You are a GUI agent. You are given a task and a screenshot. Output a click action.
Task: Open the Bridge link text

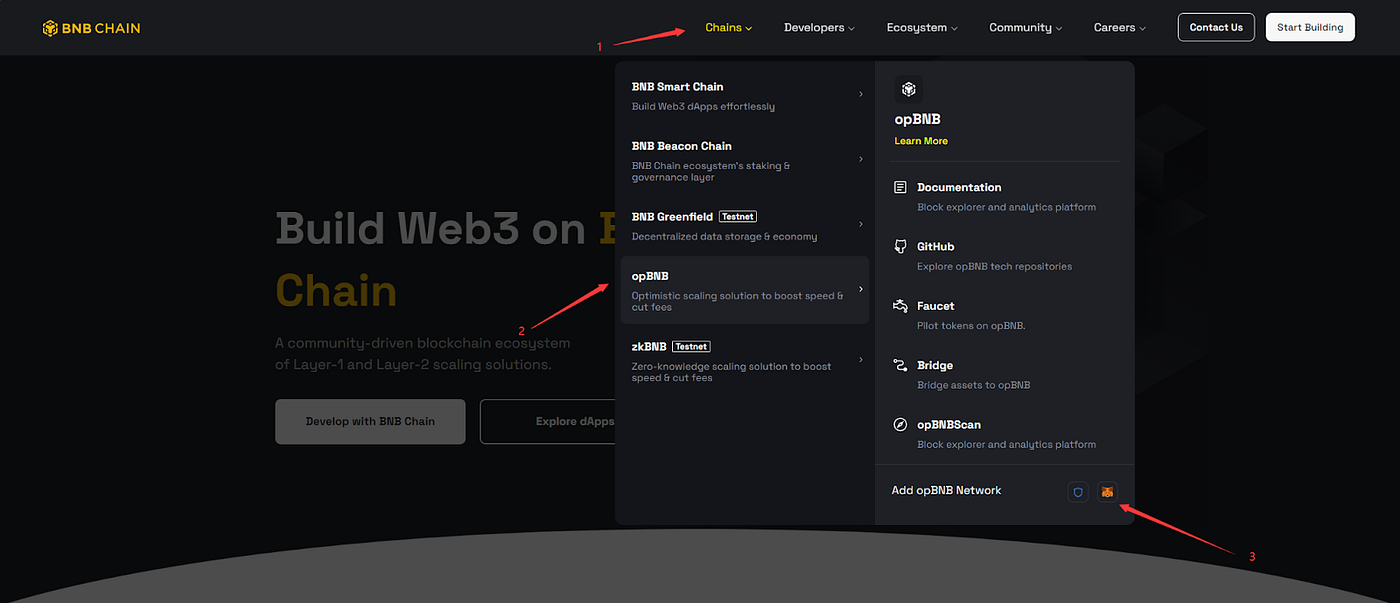coord(935,365)
